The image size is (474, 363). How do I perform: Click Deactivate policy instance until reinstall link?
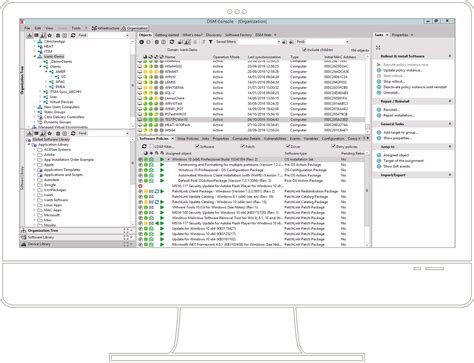coord(415,87)
